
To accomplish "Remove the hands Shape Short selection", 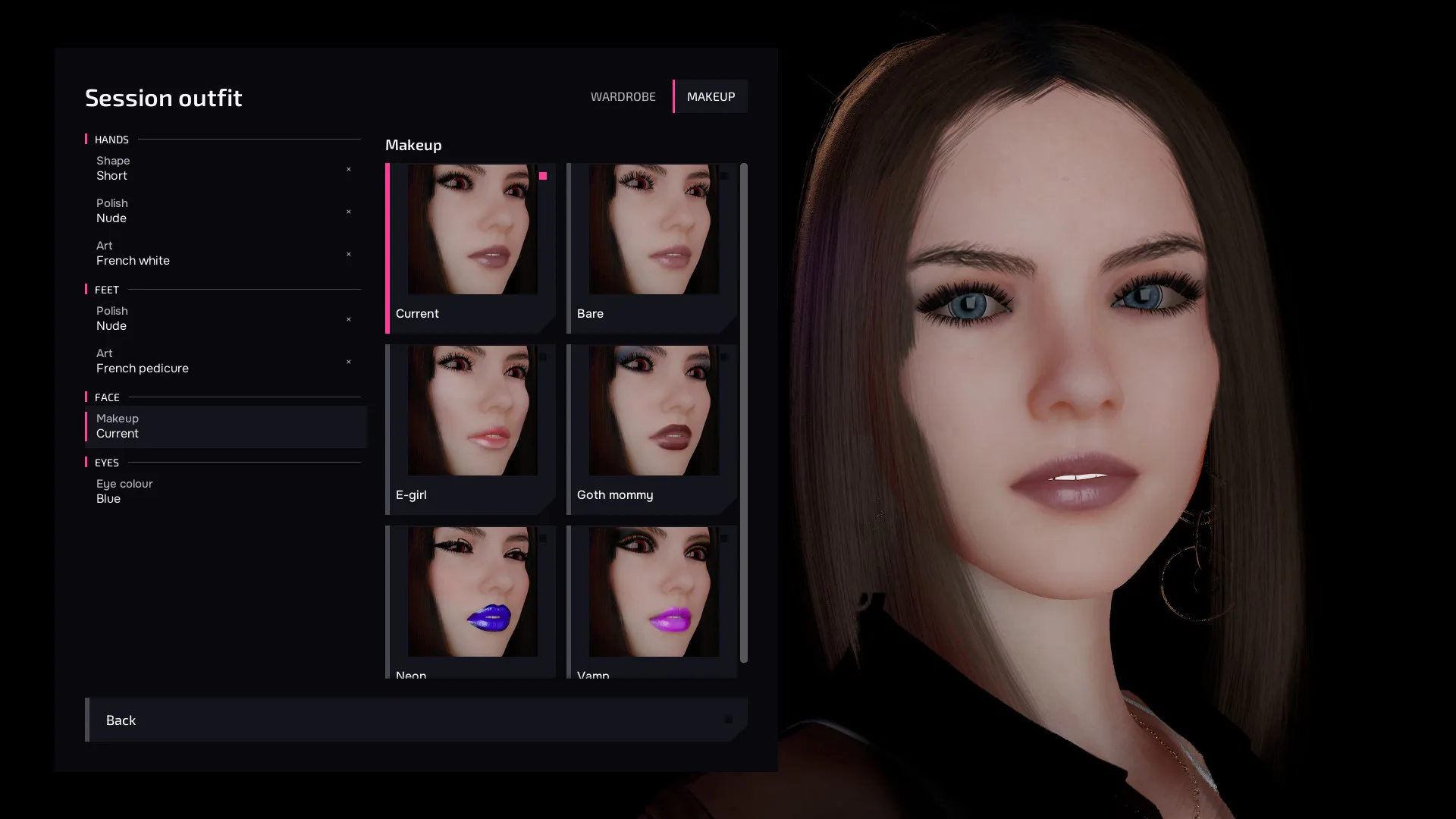I will click(349, 169).
